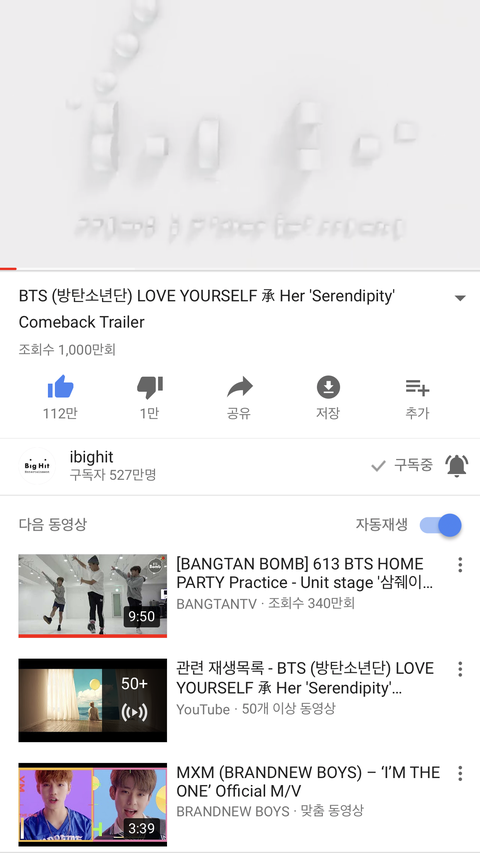Image resolution: width=480 pixels, height=853 pixels.
Task: Tap the share arrow icon
Action: pos(239,387)
